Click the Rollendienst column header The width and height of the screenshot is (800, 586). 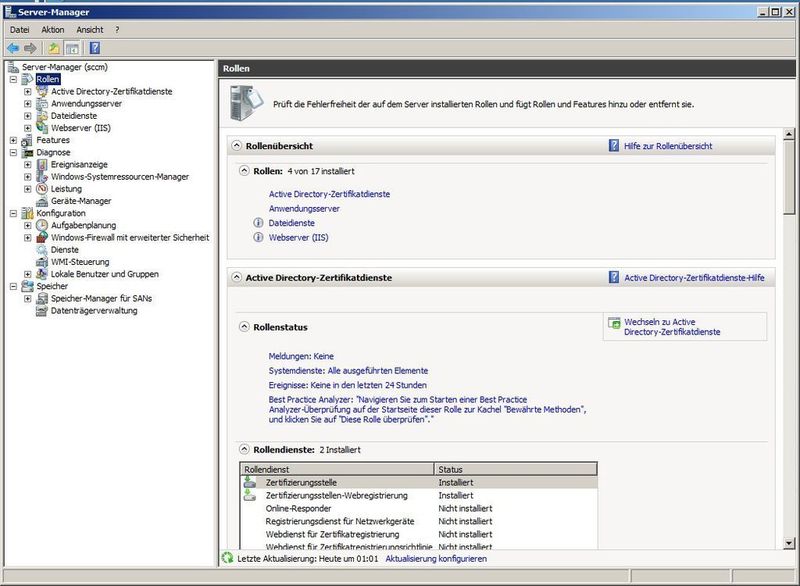[337, 469]
